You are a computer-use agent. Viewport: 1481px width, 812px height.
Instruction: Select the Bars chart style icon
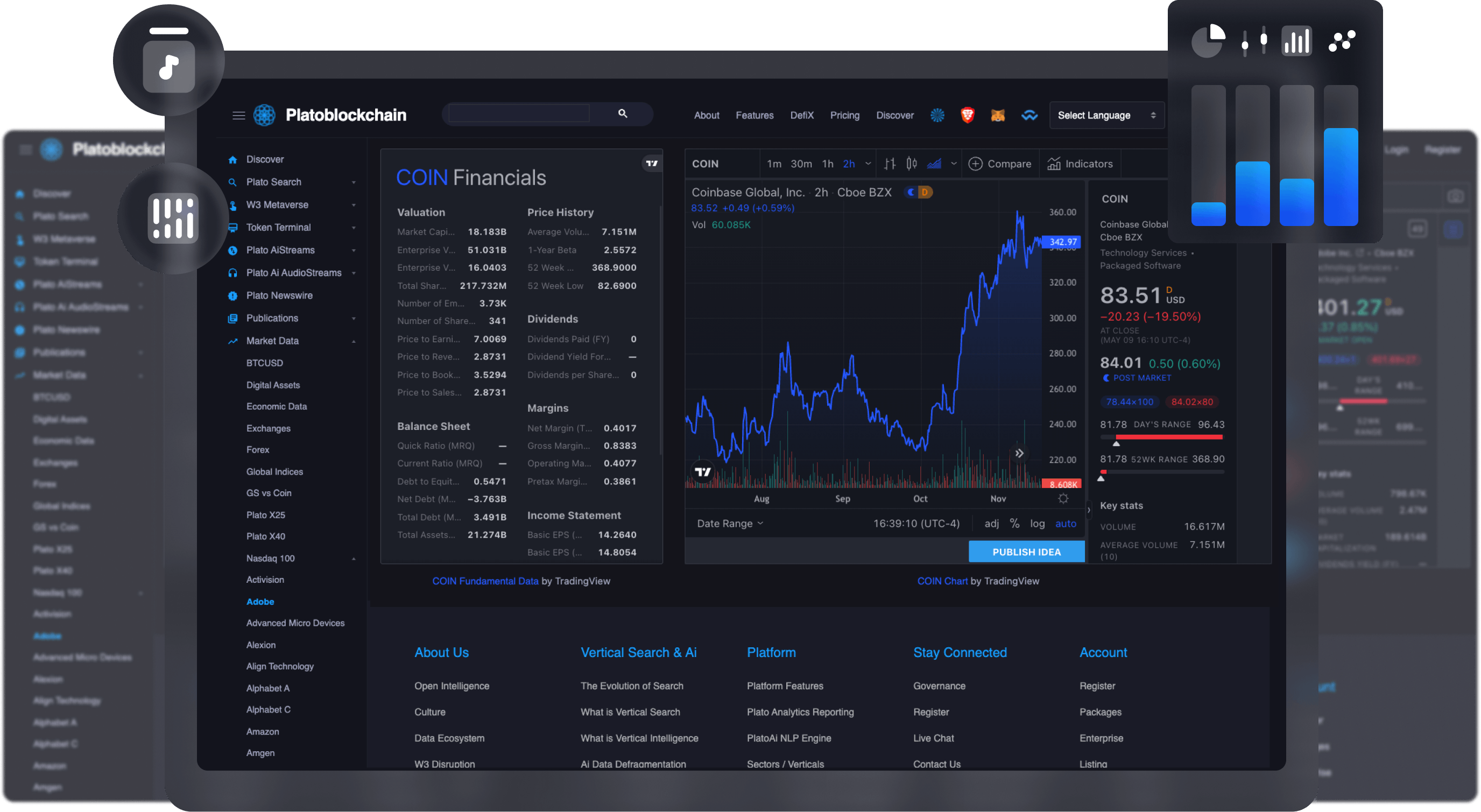click(x=890, y=164)
